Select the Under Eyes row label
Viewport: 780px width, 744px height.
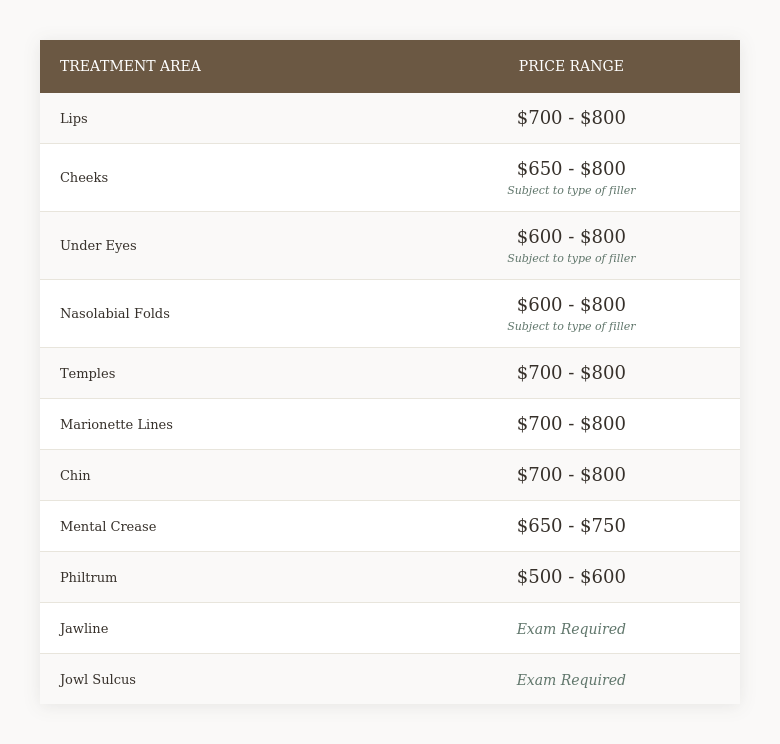point(98,246)
